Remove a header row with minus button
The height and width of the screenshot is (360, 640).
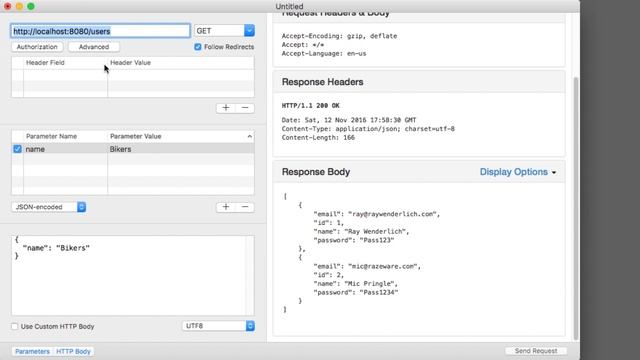coord(245,108)
